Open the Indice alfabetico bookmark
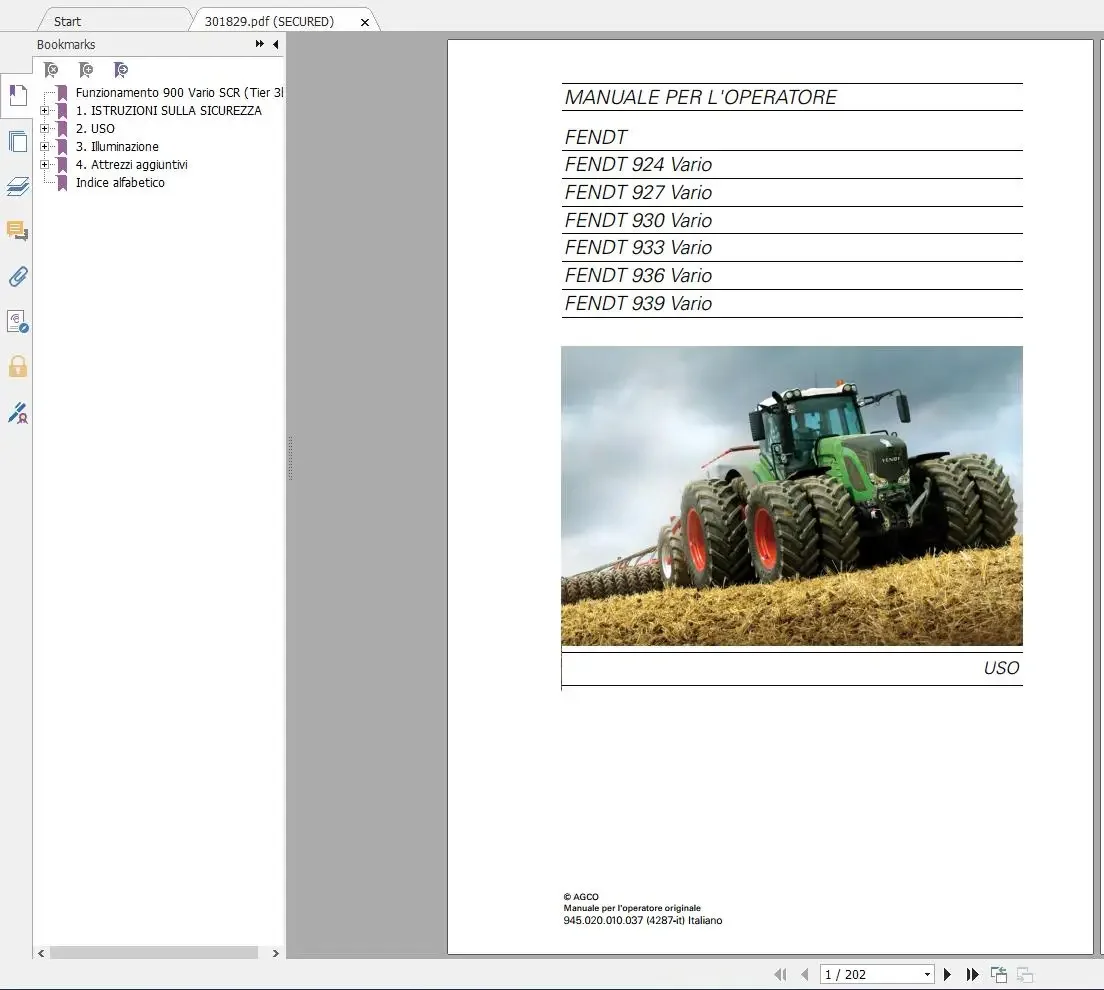The image size is (1104, 990). tap(120, 183)
